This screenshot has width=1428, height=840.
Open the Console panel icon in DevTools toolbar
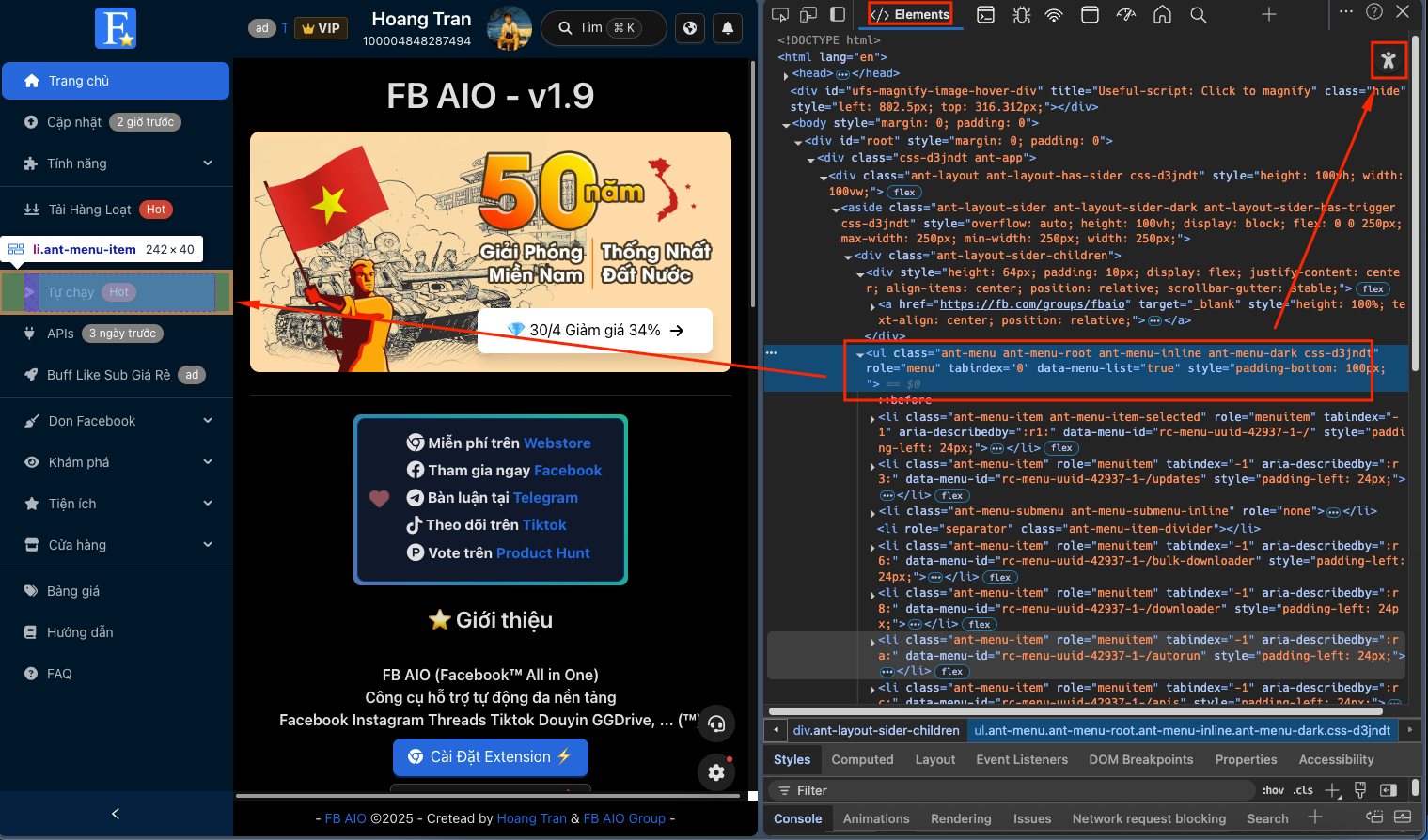985,14
